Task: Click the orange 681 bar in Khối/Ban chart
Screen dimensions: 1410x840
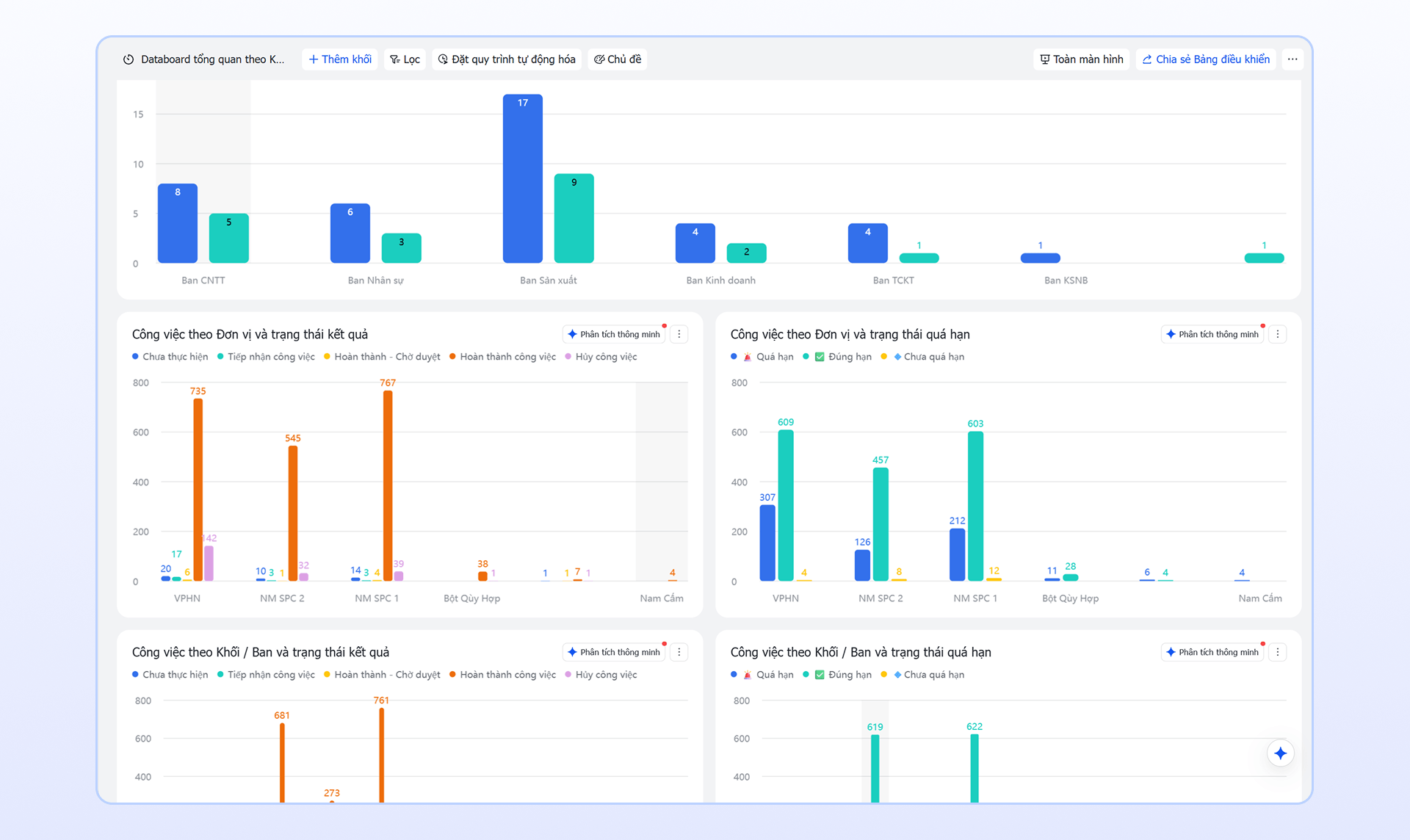Action: [282, 763]
